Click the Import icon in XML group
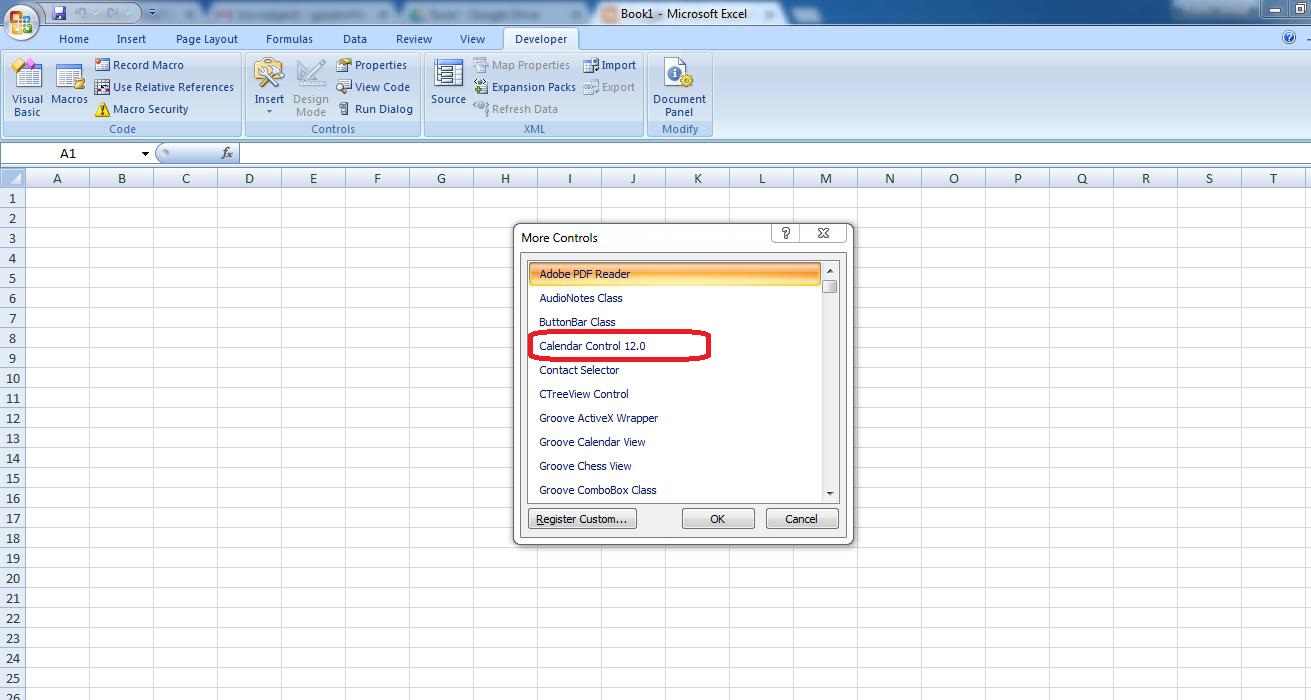 coord(610,64)
